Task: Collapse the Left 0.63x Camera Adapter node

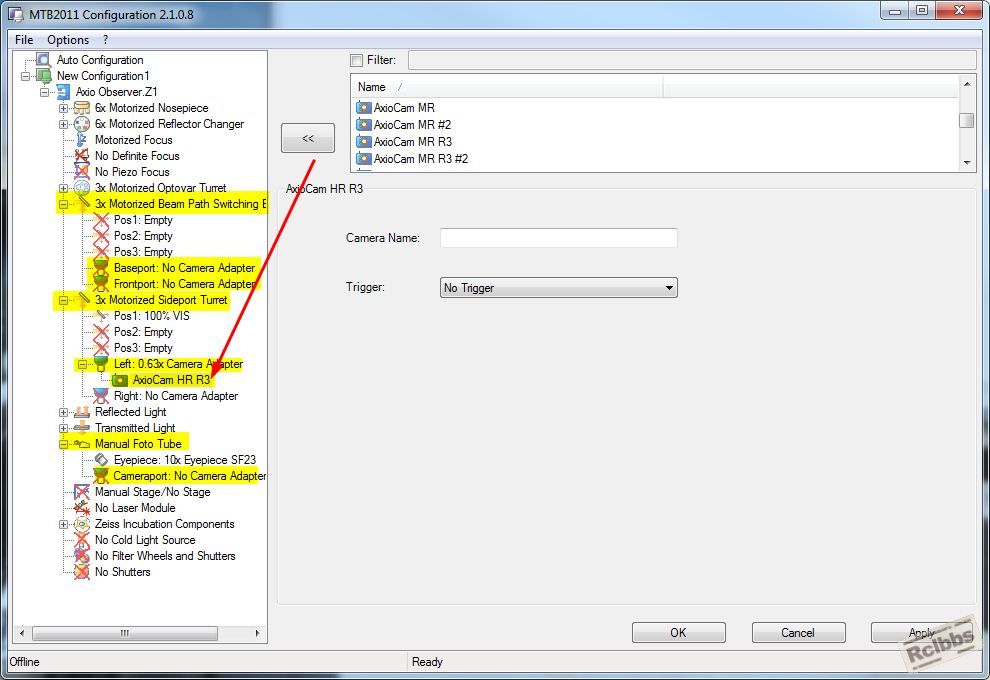Action: [x=82, y=364]
